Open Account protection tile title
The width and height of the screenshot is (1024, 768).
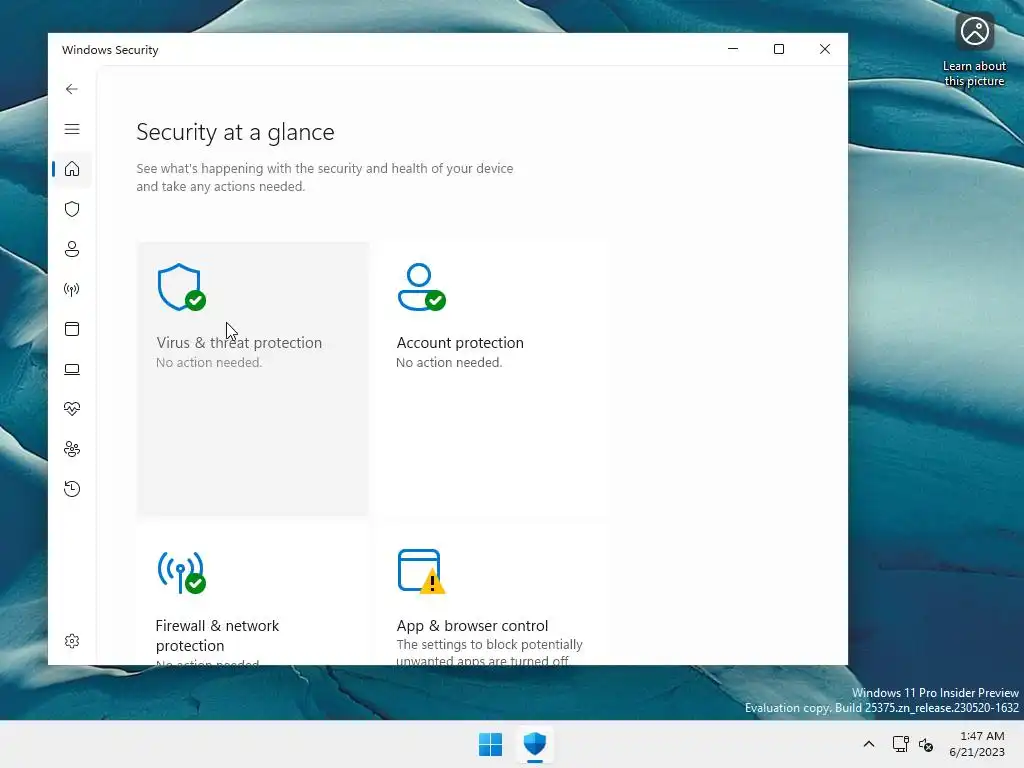(460, 343)
